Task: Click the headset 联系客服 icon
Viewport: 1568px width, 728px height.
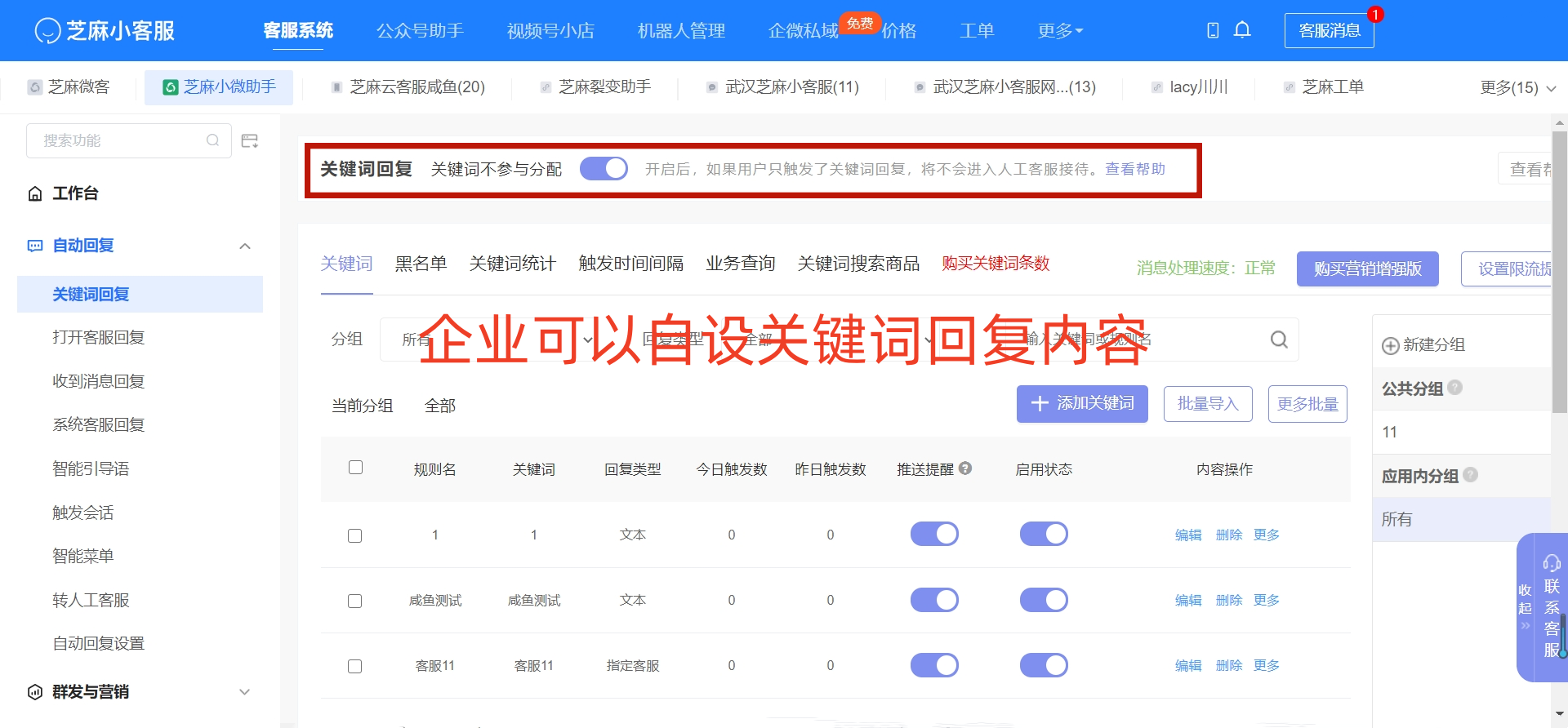Action: point(1552,563)
